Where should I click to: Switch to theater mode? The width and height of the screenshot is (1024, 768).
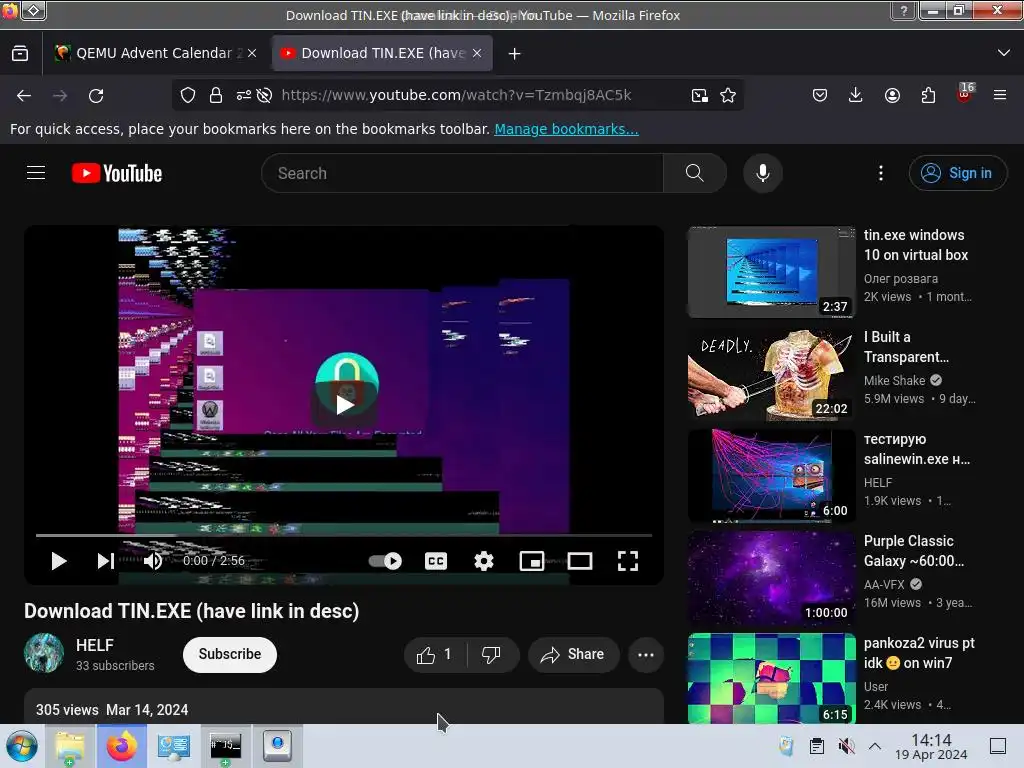pos(580,561)
